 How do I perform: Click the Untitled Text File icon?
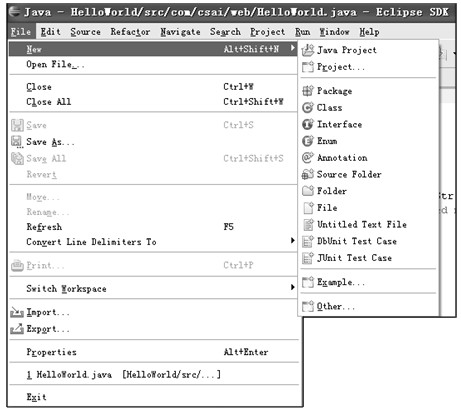pyautogui.click(x=308, y=224)
